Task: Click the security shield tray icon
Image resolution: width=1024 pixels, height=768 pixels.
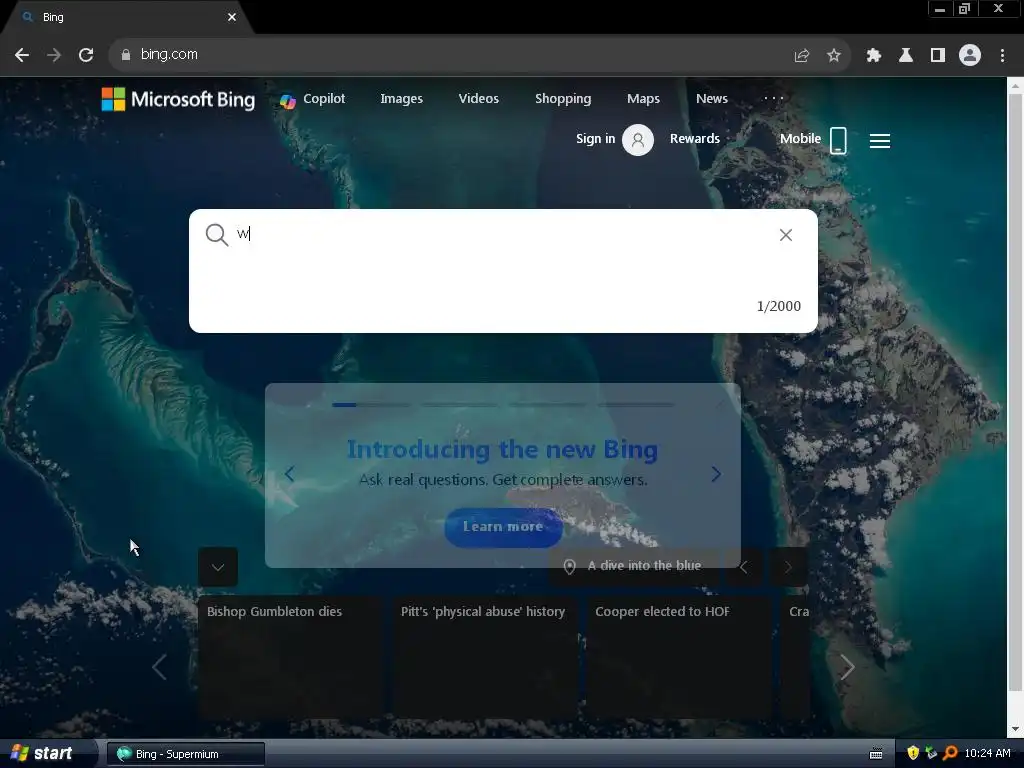Action: pos(913,754)
